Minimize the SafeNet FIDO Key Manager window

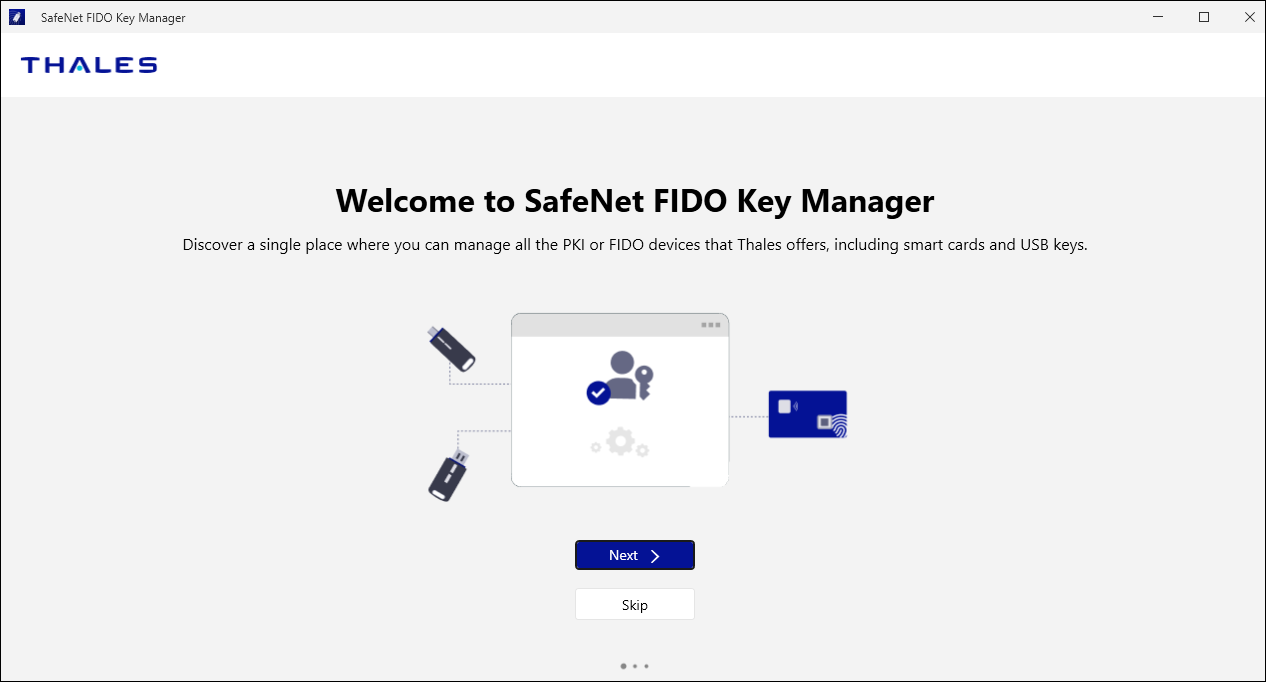point(1157,17)
